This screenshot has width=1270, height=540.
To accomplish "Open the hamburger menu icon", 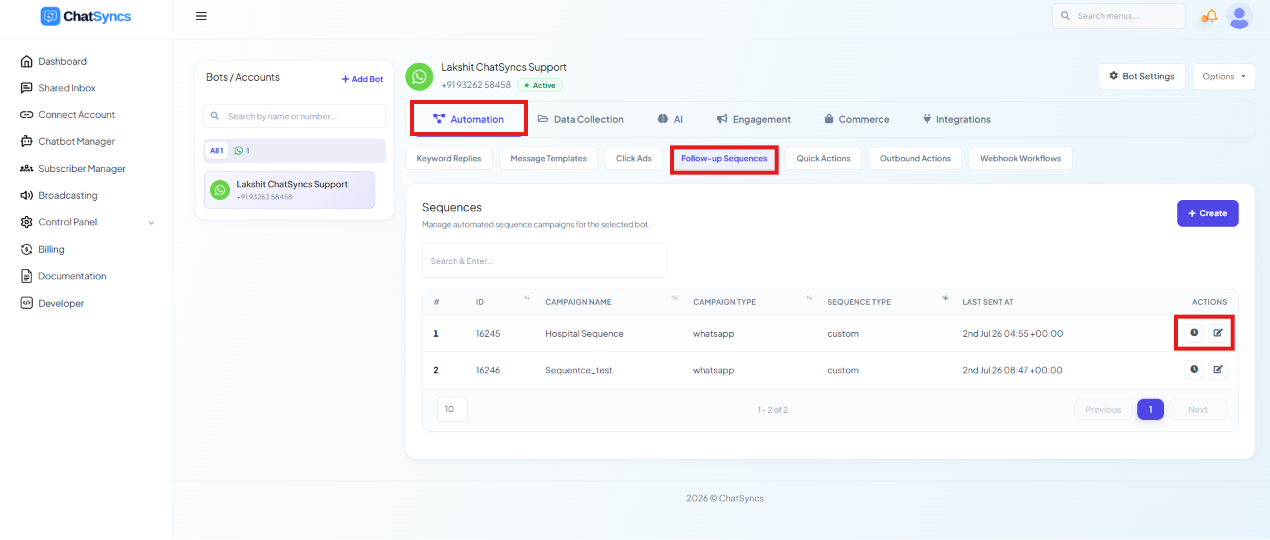I will pyautogui.click(x=201, y=16).
